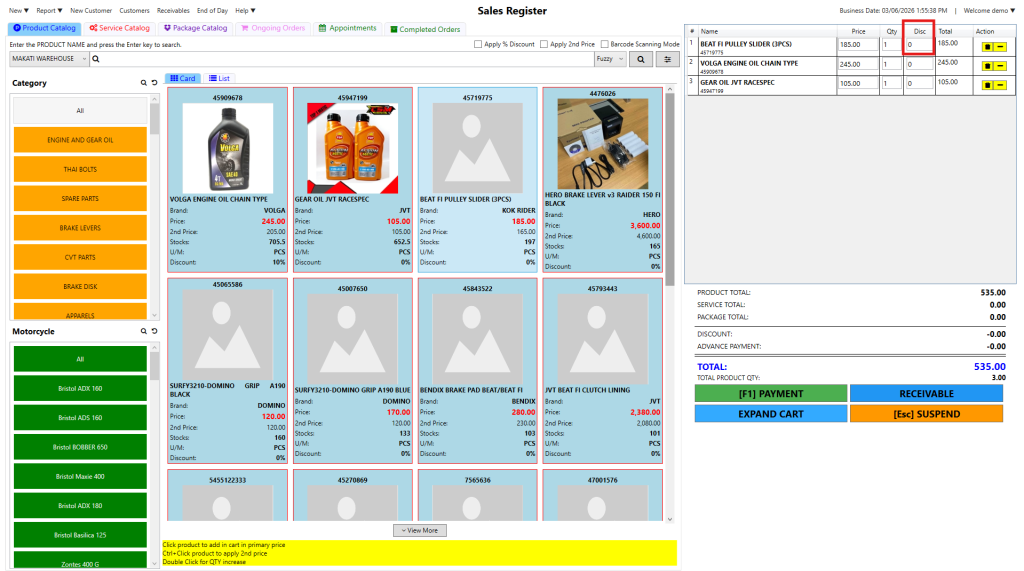Click the [Esc] SUSPEND button

click(926, 414)
